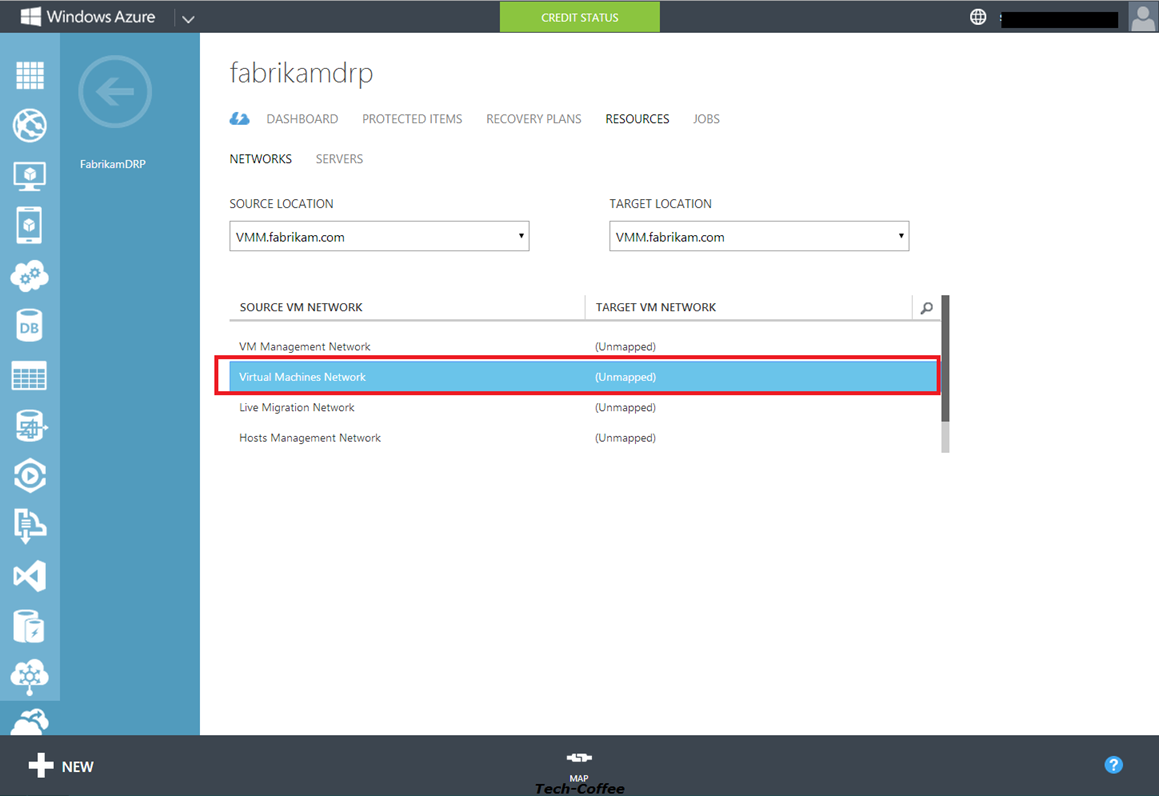Select the Networks sub-tab
This screenshot has width=1159, height=796.
point(260,159)
